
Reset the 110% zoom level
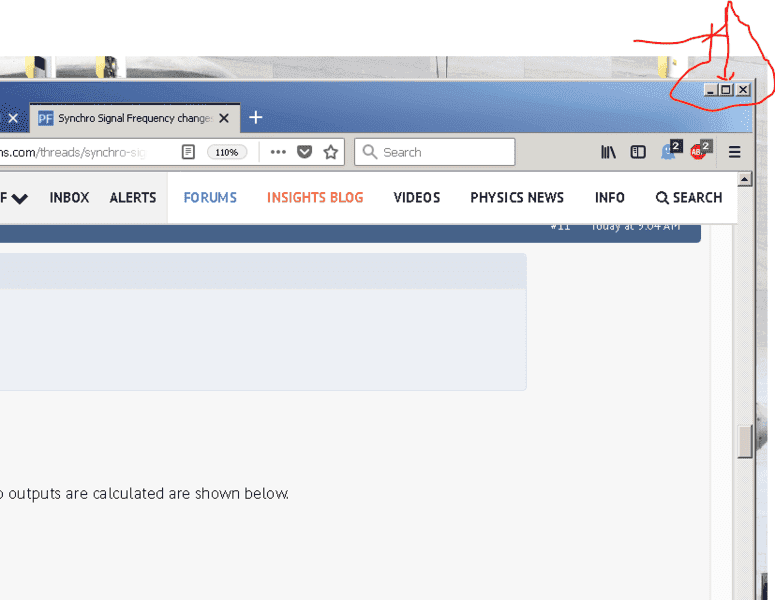click(227, 152)
